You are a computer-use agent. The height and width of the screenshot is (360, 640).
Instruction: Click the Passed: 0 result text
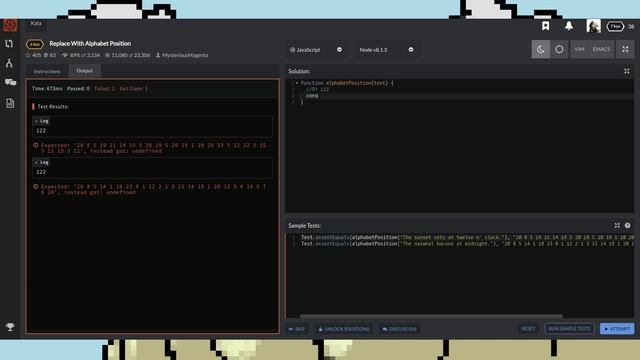coord(78,89)
